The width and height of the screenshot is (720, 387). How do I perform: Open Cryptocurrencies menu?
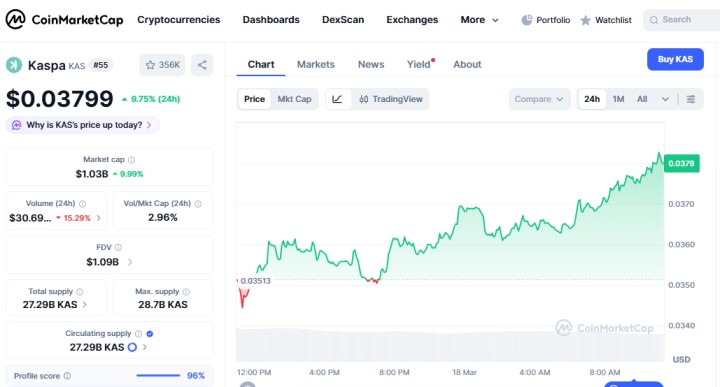tap(179, 20)
